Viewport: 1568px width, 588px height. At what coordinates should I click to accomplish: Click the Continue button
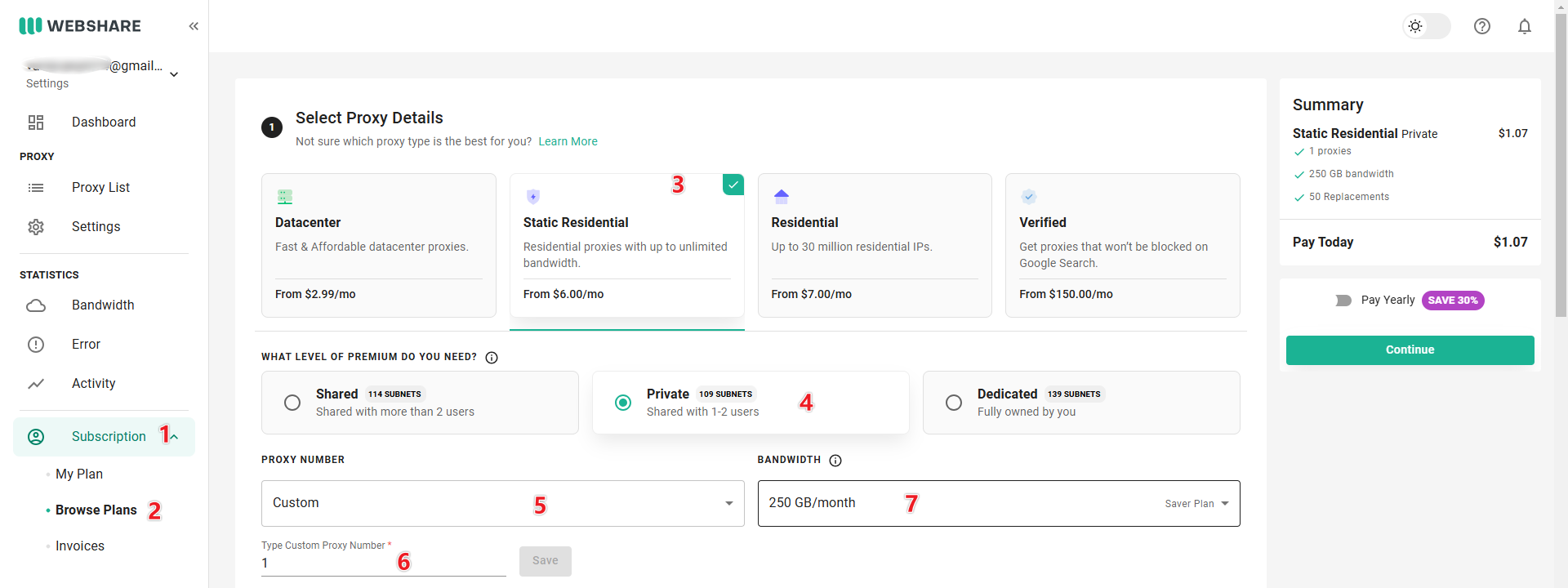tap(1410, 350)
